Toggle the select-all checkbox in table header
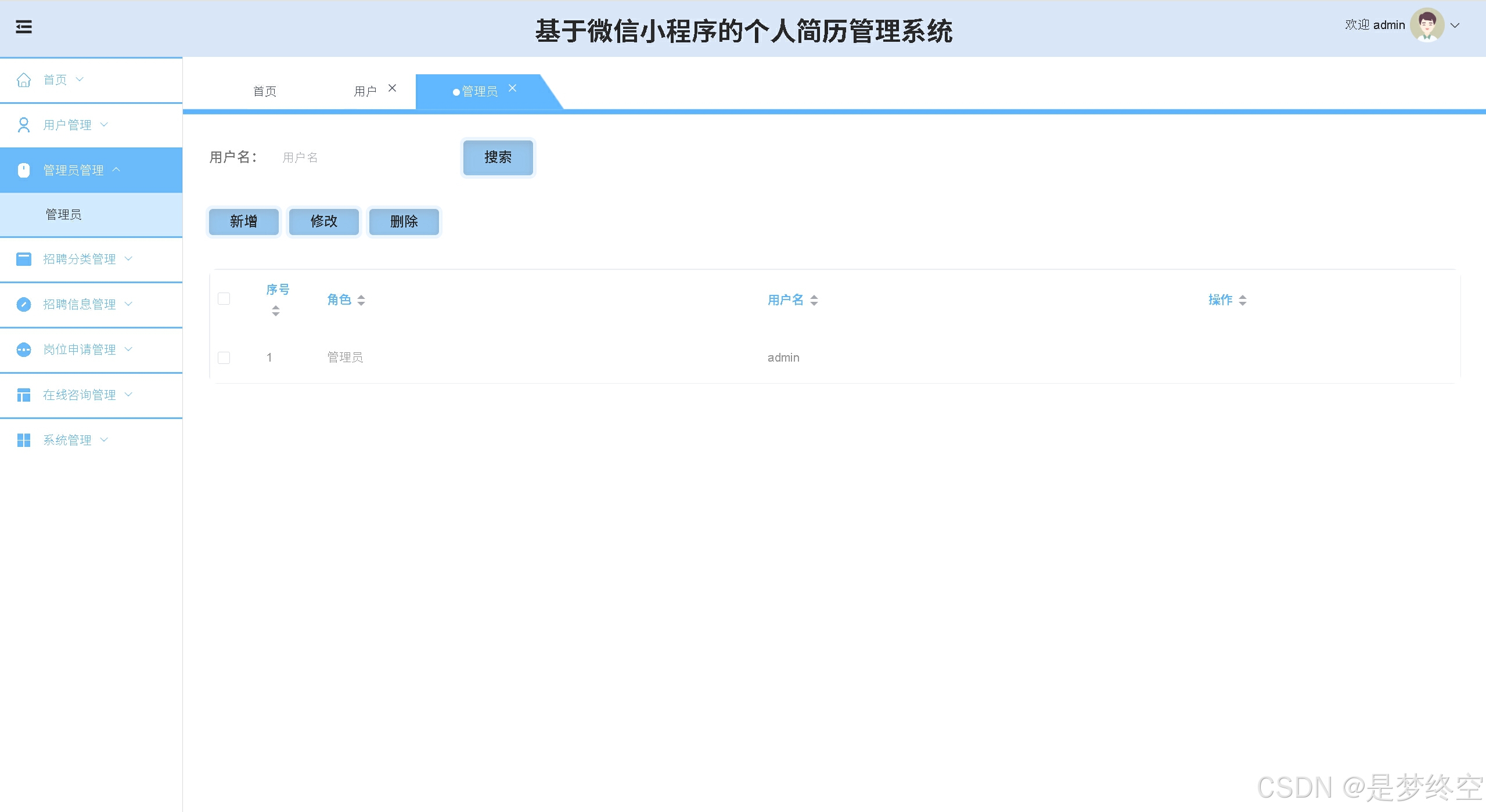Viewport: 1486px width, 812px height. point(224,298)
